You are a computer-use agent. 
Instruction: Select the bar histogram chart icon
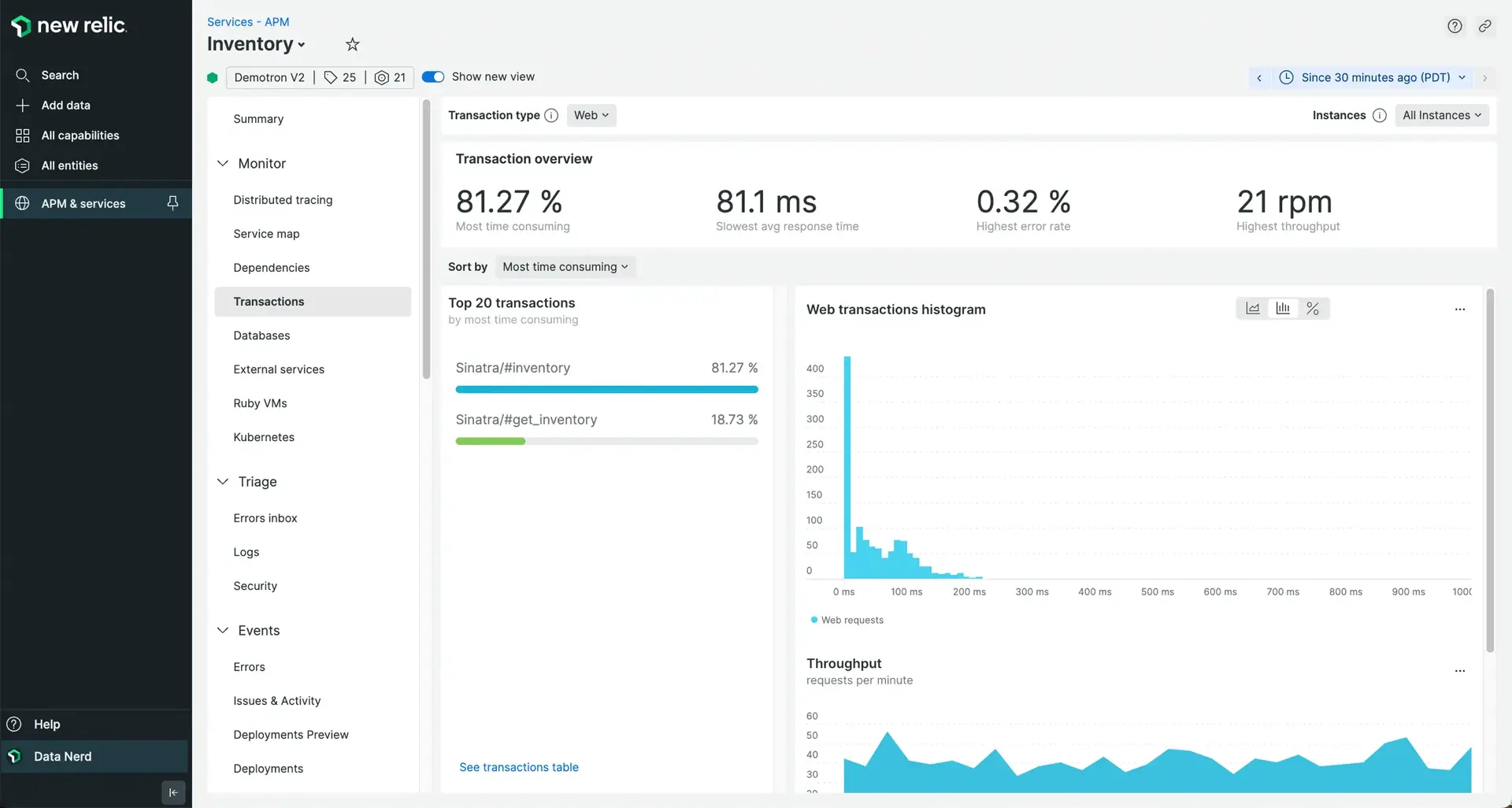[x=1283, y=309]
